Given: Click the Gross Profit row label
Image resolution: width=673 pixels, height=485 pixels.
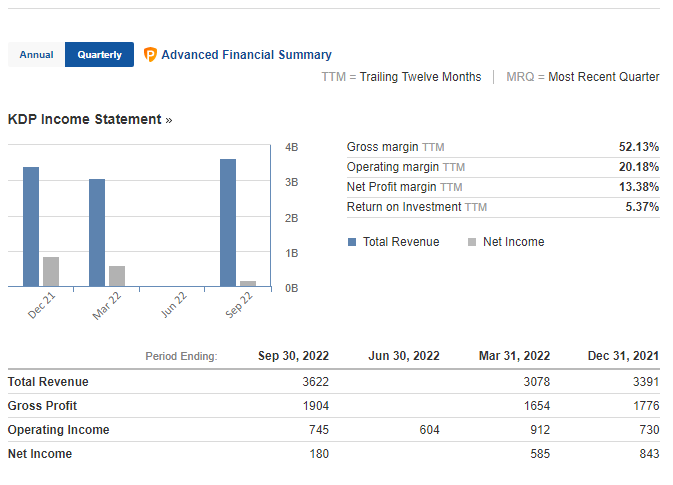Looking at the screenshot, I should (42, 406).
